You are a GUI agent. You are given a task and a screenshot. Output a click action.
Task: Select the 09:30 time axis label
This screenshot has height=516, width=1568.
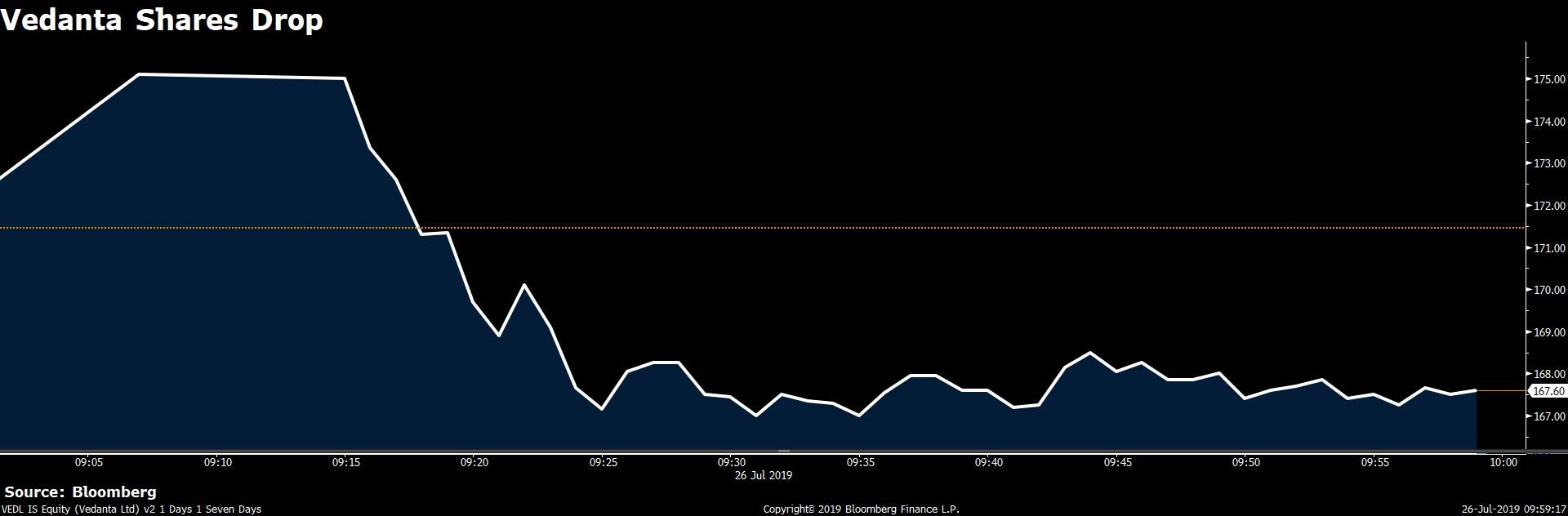(731, 462)
